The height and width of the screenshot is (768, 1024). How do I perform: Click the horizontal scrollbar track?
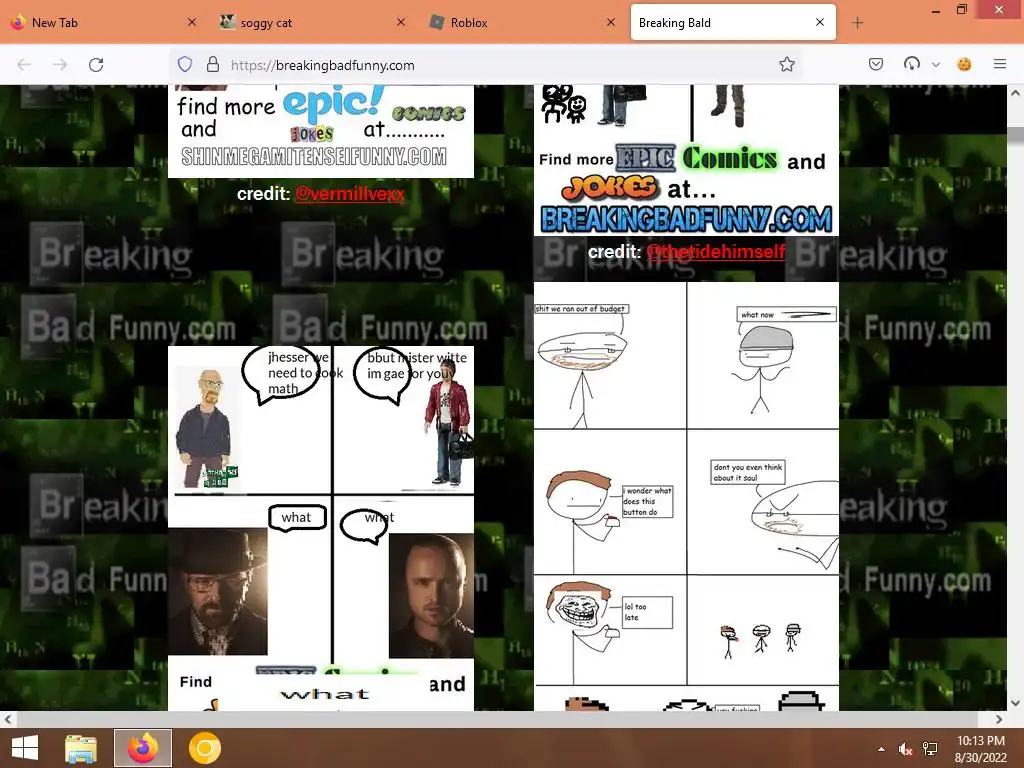503,719
